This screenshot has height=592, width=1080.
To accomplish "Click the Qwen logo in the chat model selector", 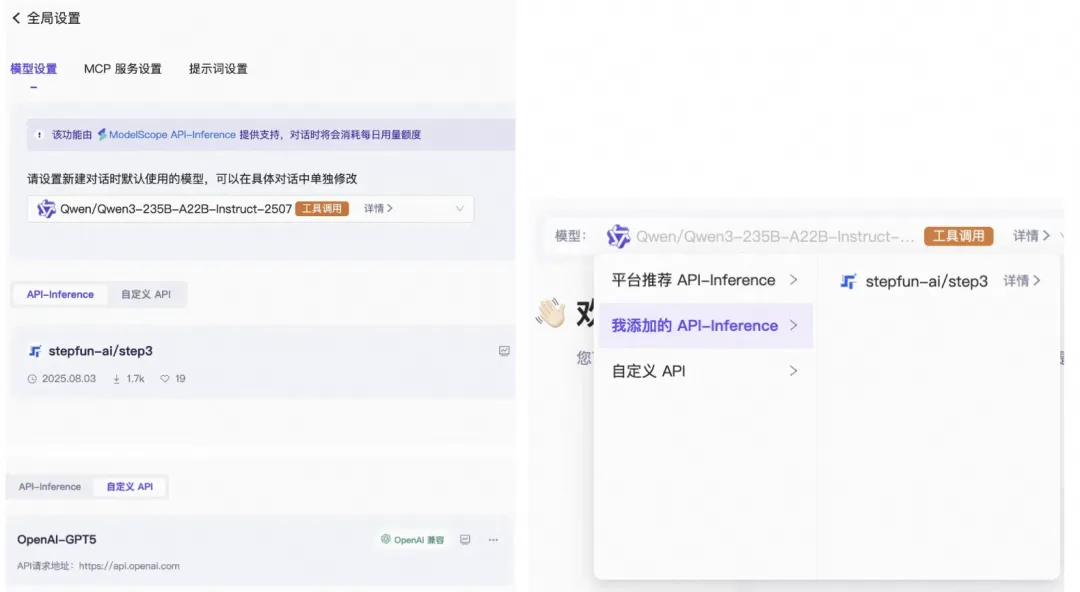I will point(618,236).
